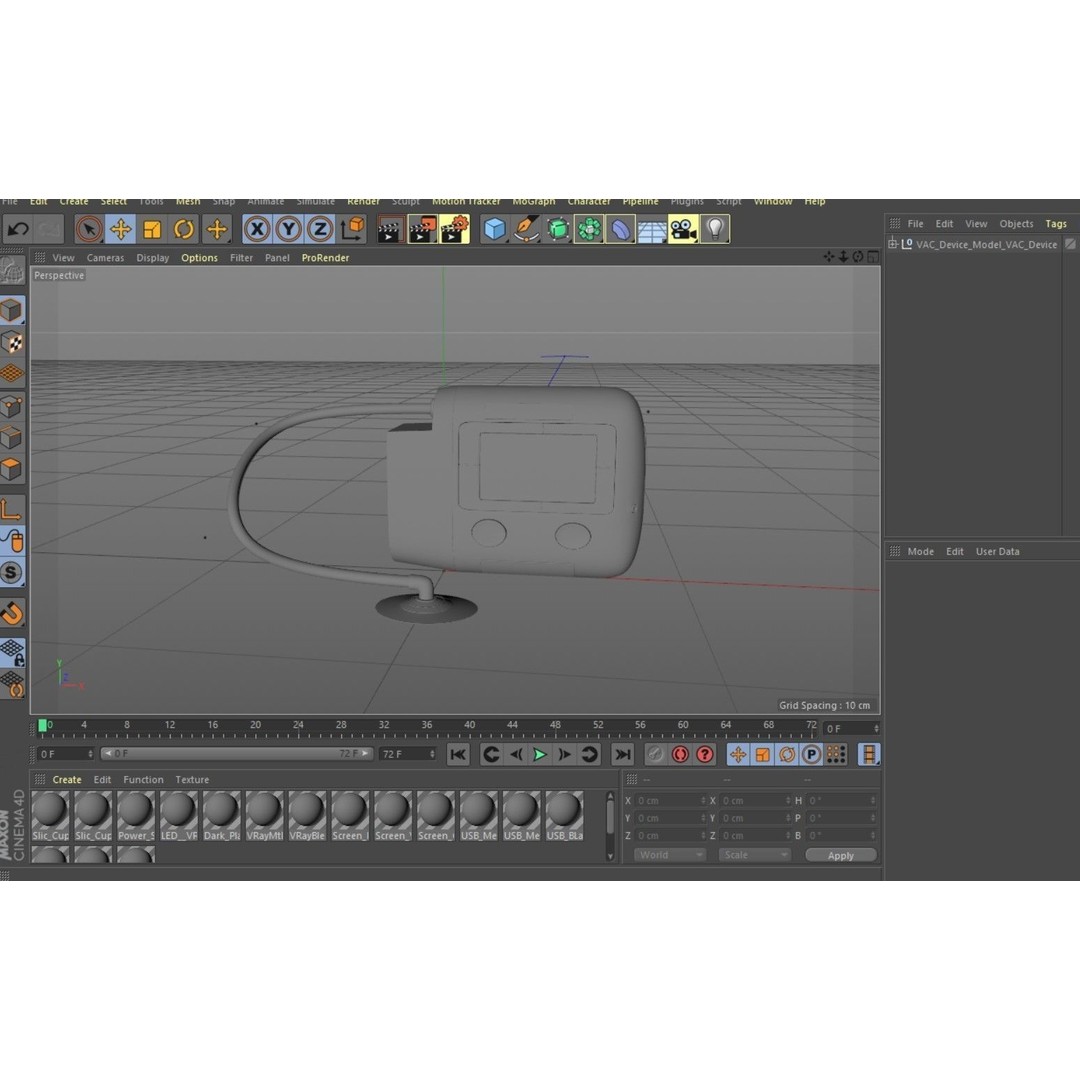1080x1080 pixels.
Task: Select the Rotate tool
Action: (x=184, y=229)
